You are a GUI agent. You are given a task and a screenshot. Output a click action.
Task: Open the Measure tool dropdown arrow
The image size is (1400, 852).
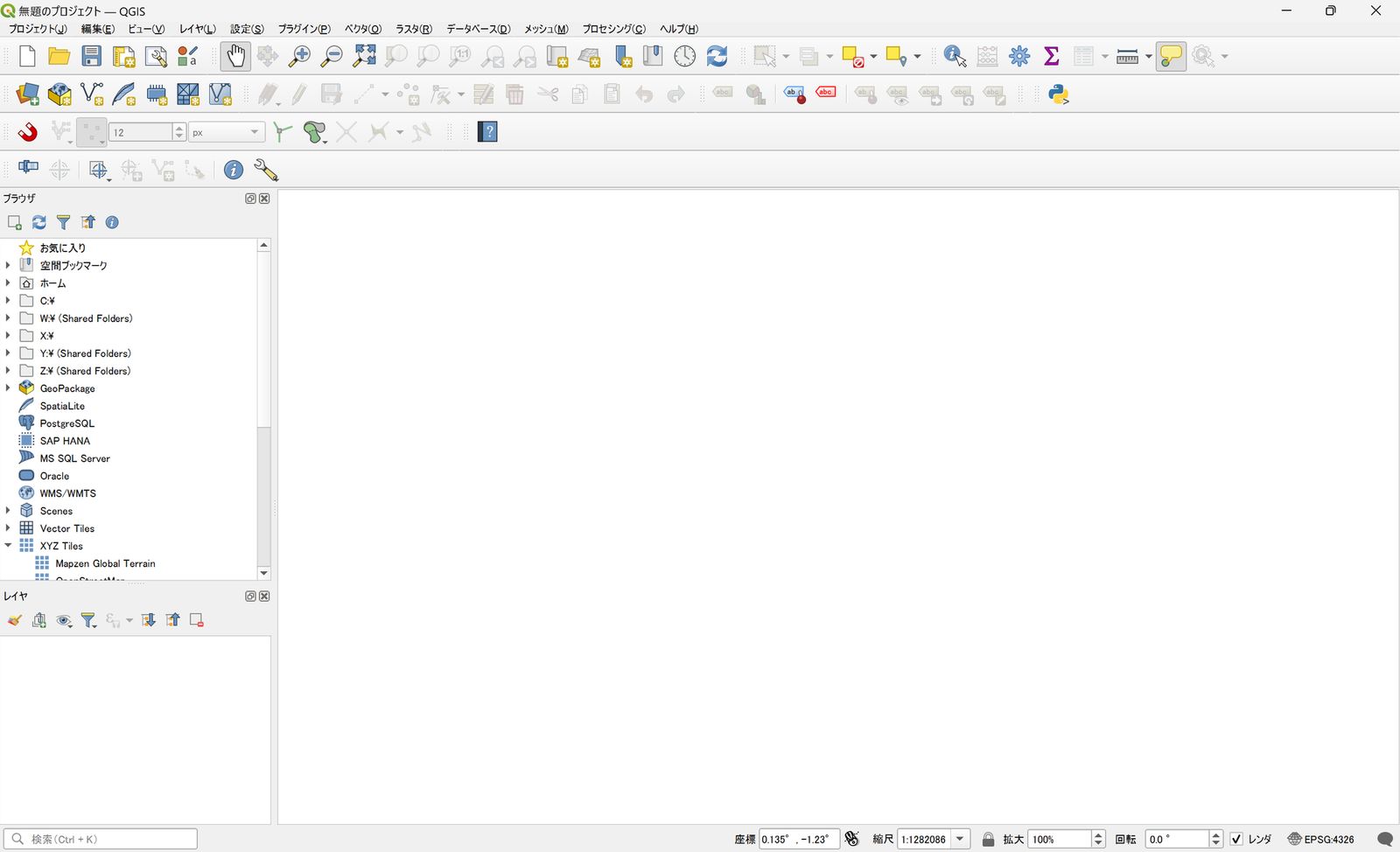tap(1149, 57)
